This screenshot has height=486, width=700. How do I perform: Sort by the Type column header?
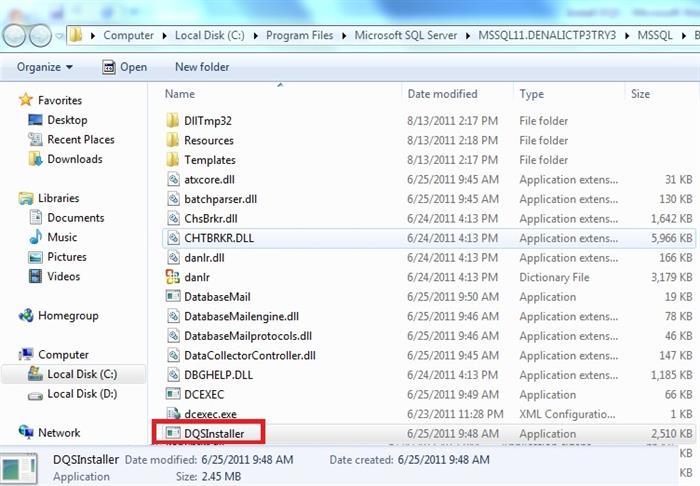point(531,94)
